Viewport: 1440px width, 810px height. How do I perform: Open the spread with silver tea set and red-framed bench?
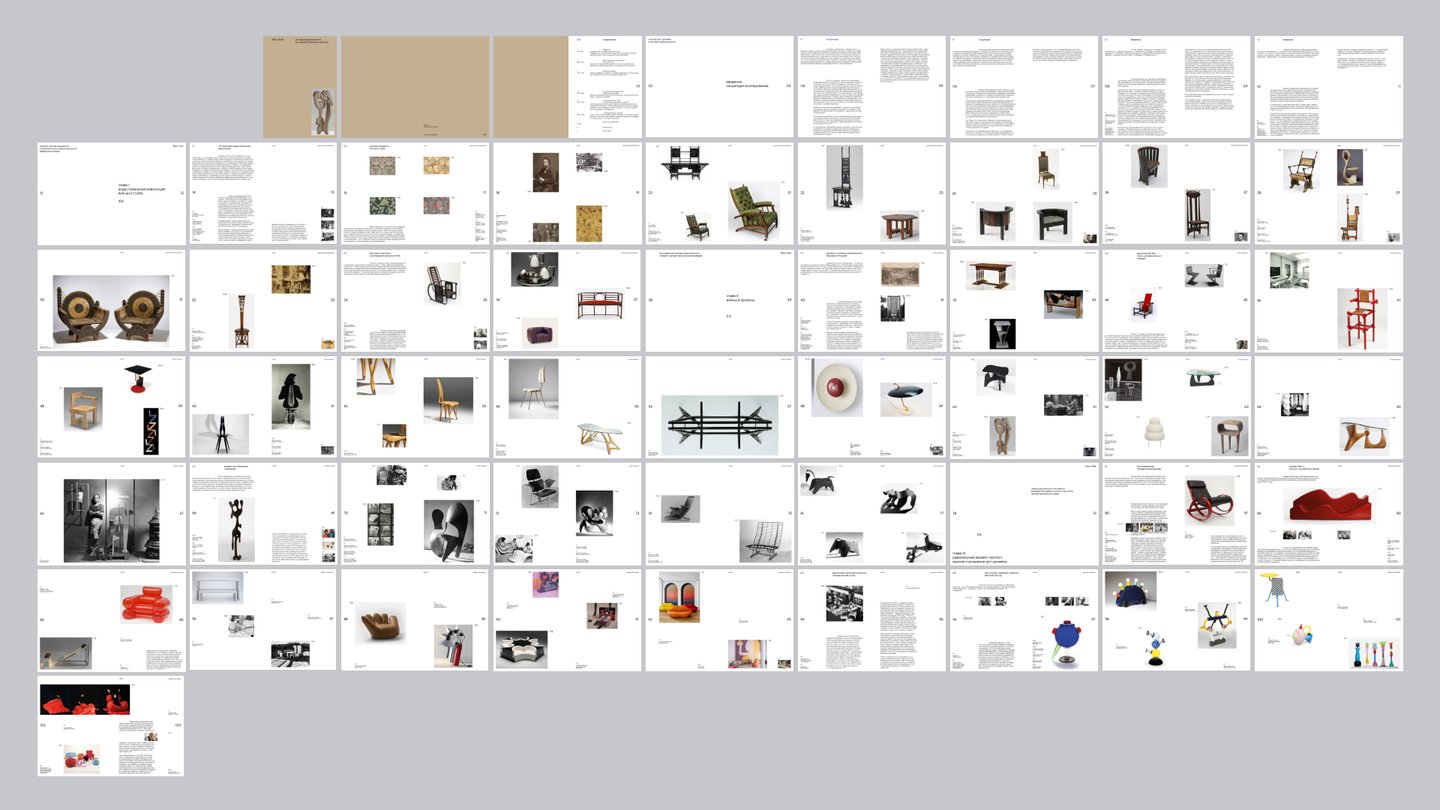tap(567, 301)
